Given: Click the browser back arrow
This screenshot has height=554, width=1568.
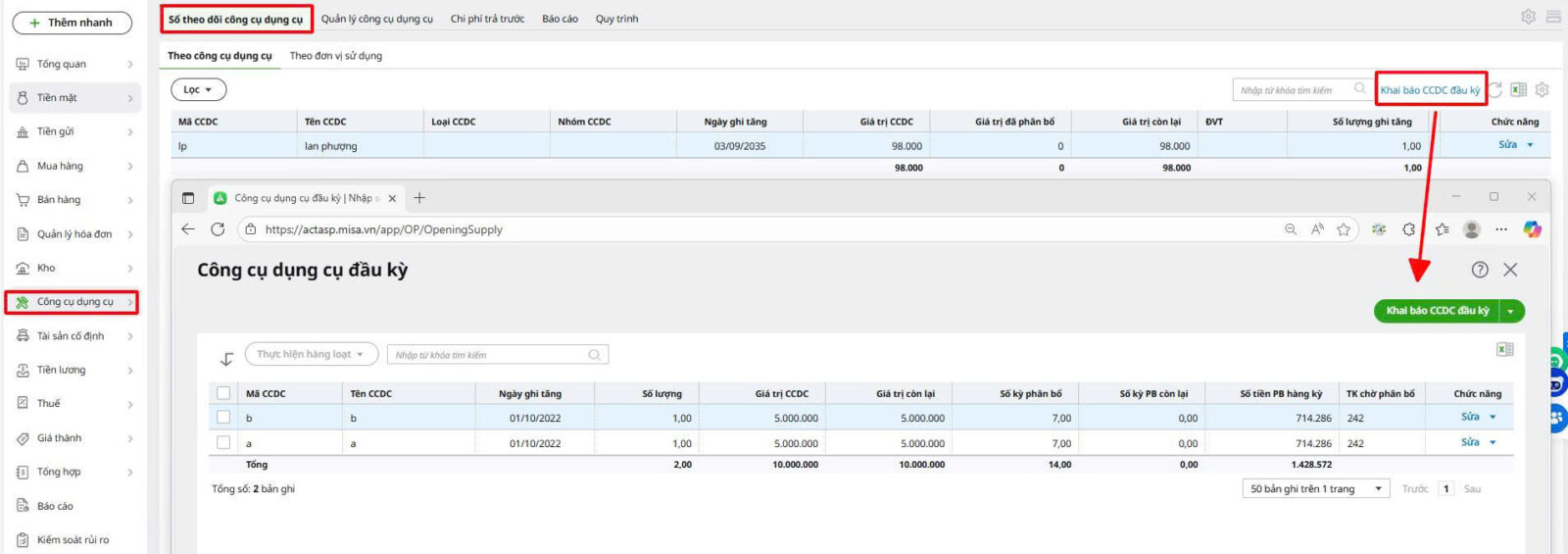Looking at the screenshot, I should tap(188, 229).
